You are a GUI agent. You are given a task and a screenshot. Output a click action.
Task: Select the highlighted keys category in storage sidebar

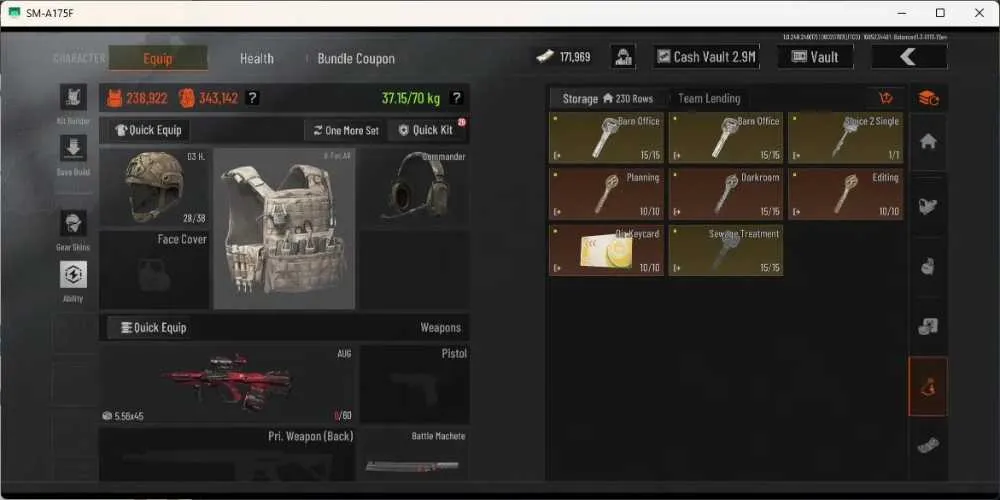coord(928,386)
